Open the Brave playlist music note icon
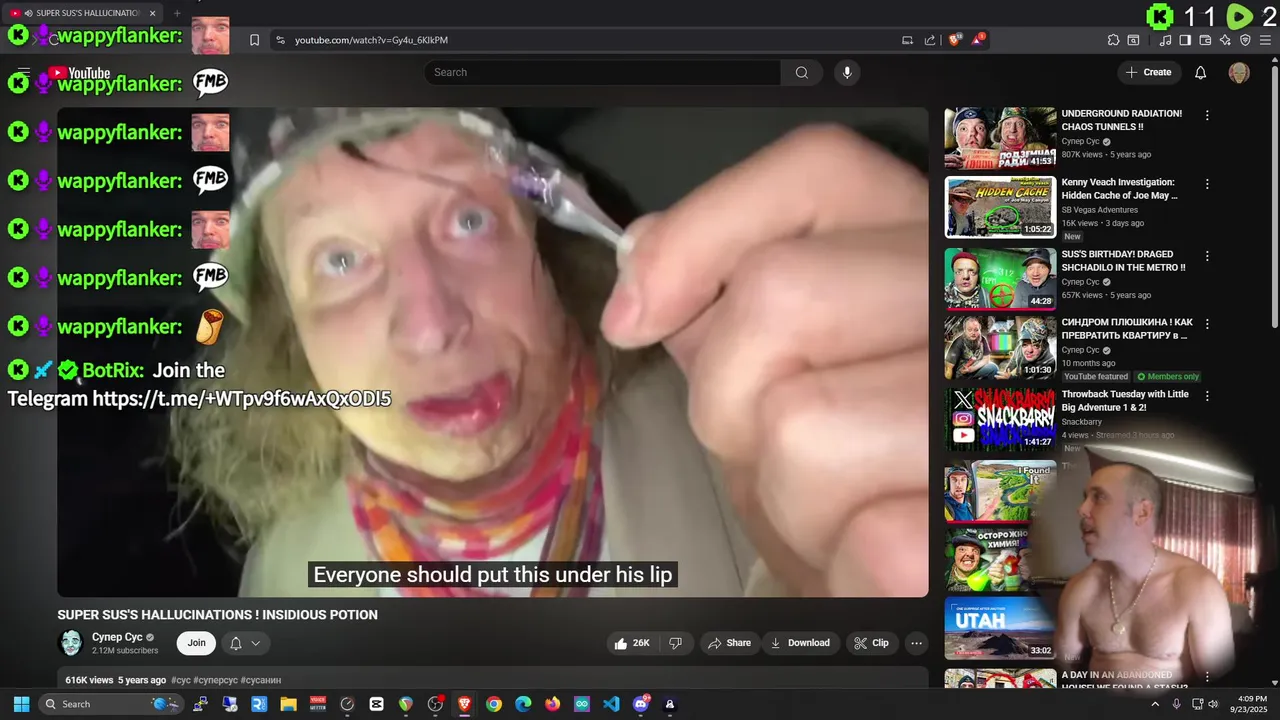 [x=1165, y=40]
